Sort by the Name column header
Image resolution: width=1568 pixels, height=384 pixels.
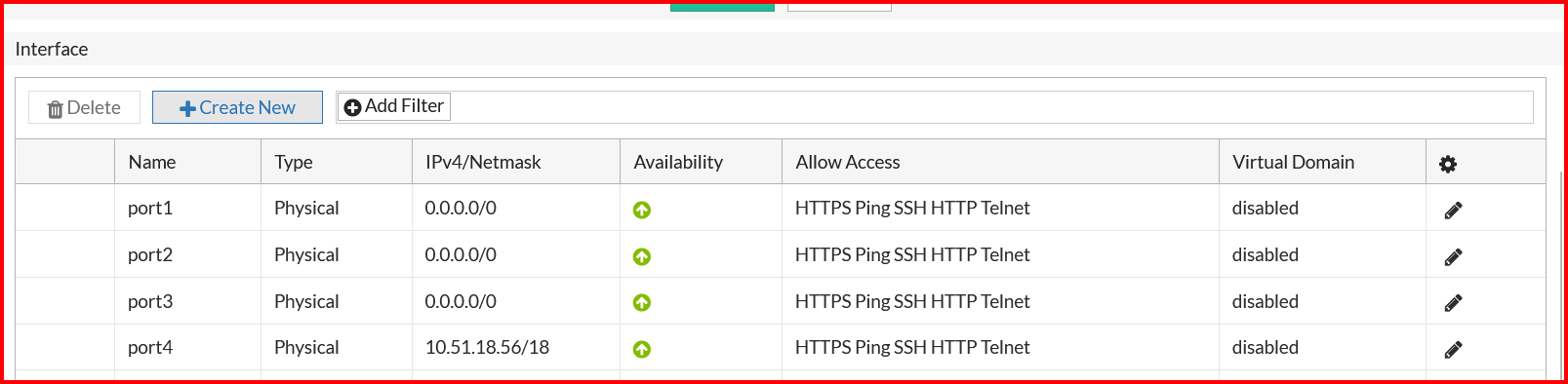tap(152, 162)
